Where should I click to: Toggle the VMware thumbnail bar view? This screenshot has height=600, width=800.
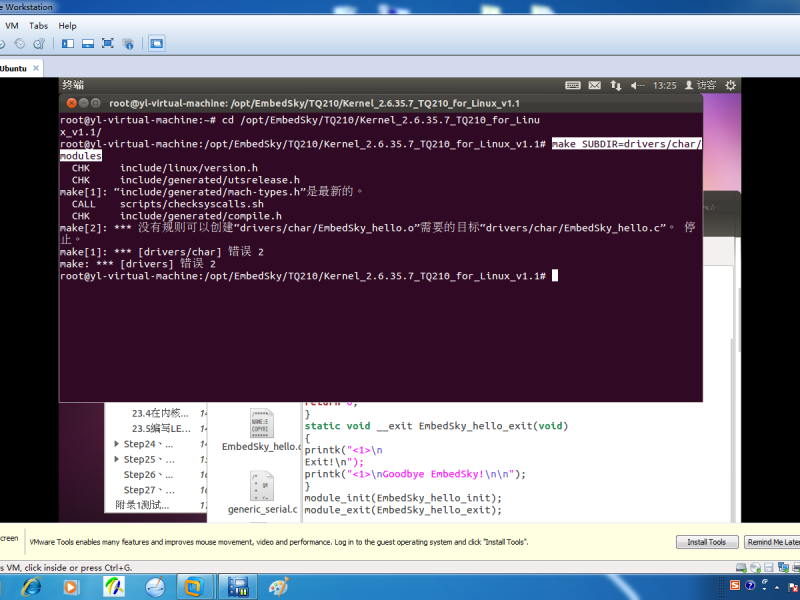[x=87, y=43]
